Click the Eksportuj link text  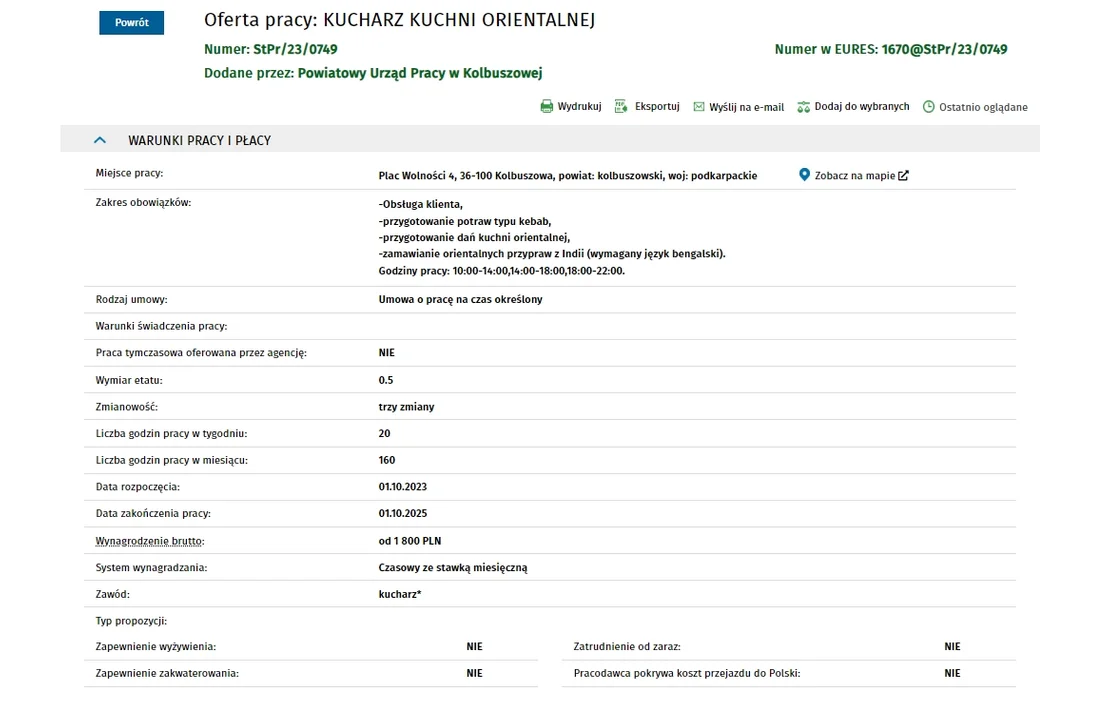(x=657, y=107)
